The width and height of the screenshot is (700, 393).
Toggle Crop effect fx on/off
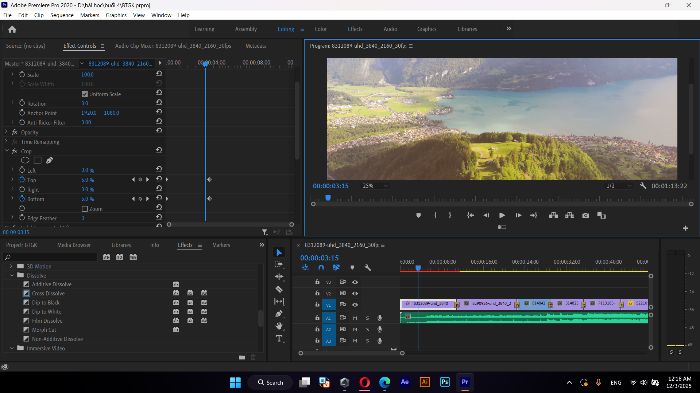pyautogui.click(x=14, y=151)
